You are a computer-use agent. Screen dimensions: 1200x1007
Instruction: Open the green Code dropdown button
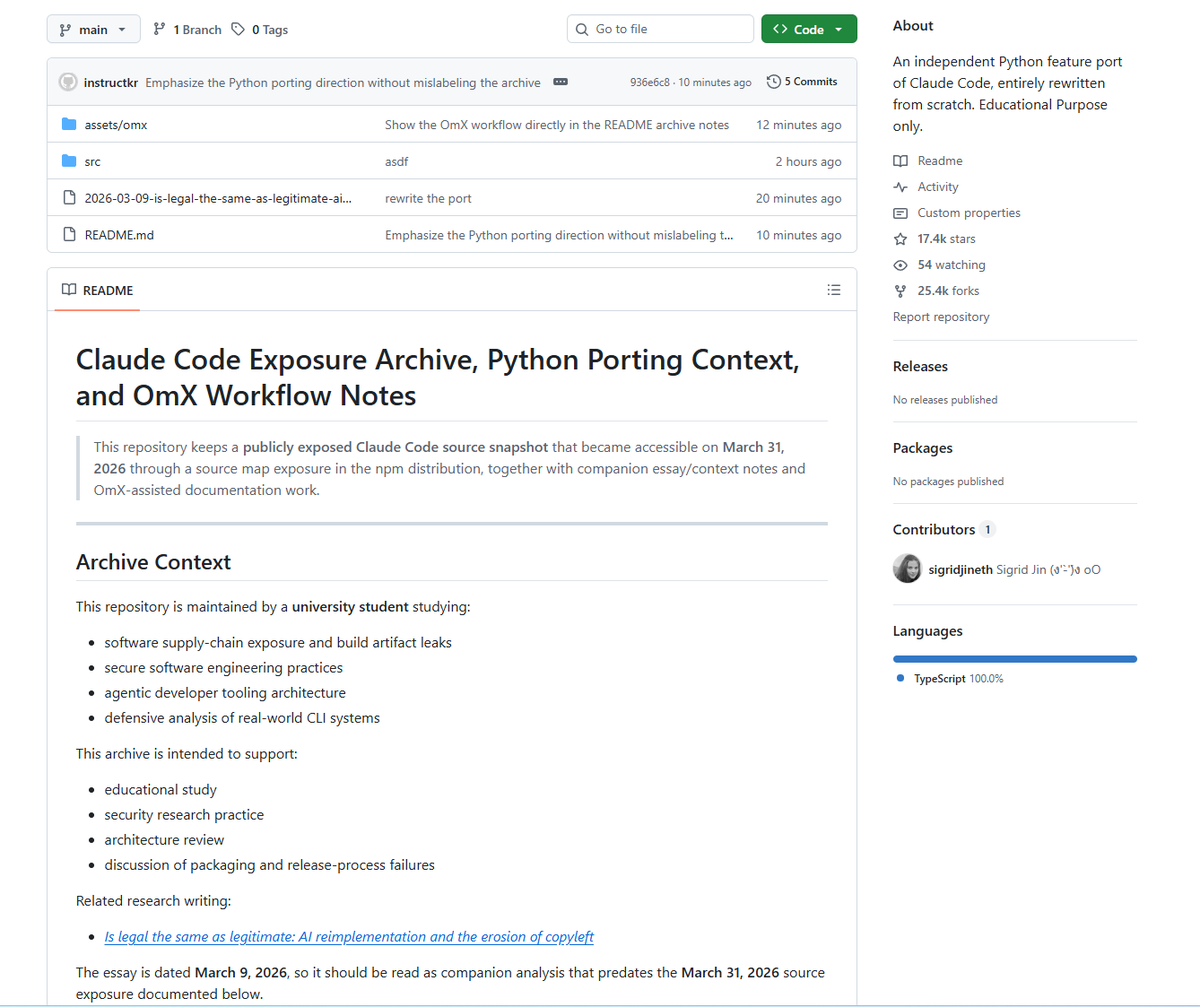[809, 29]
